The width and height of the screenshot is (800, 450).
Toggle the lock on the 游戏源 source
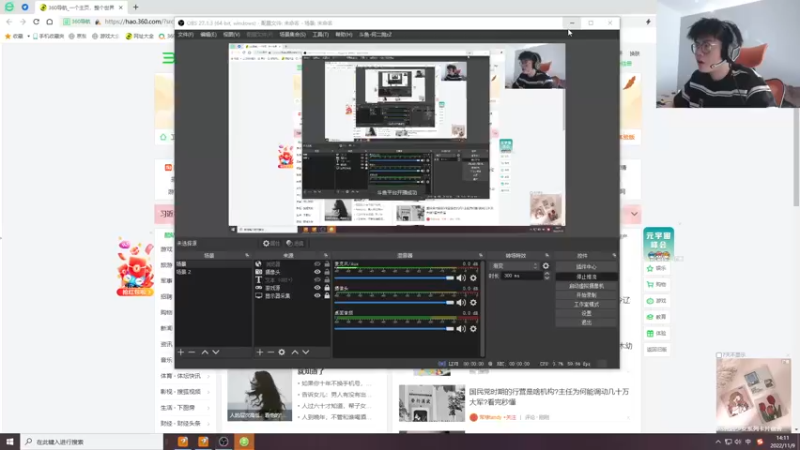(327, 288)
